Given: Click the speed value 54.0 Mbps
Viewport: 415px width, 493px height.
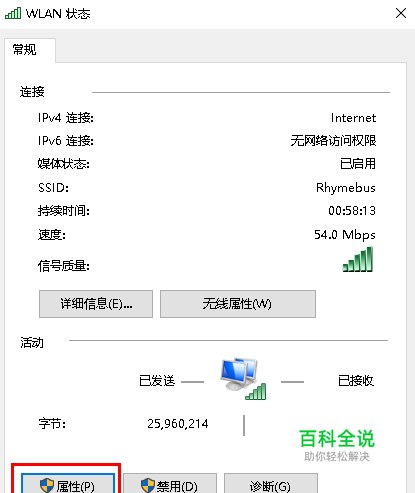Looking at the screenshot, I should pyautogui.click(x=345, y=235).
